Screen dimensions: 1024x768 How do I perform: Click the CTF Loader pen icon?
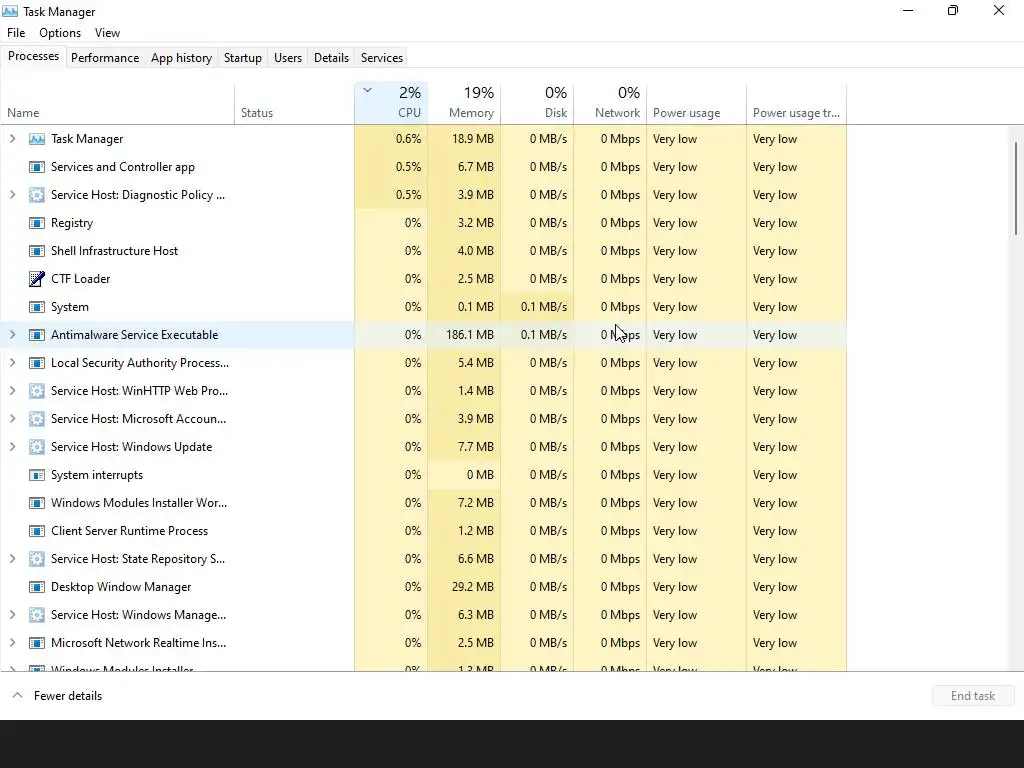[37, 279]
